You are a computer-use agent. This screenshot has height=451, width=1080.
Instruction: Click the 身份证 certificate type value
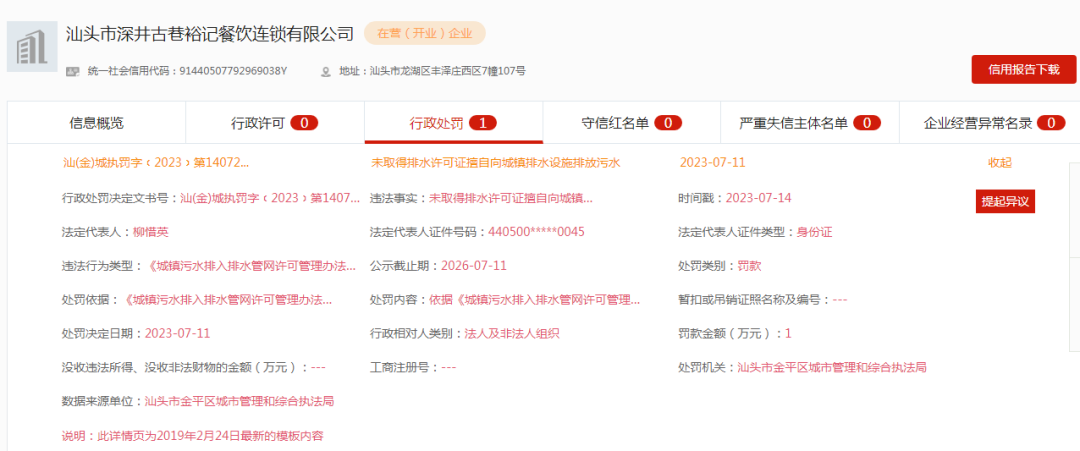[x=815, y=232]
